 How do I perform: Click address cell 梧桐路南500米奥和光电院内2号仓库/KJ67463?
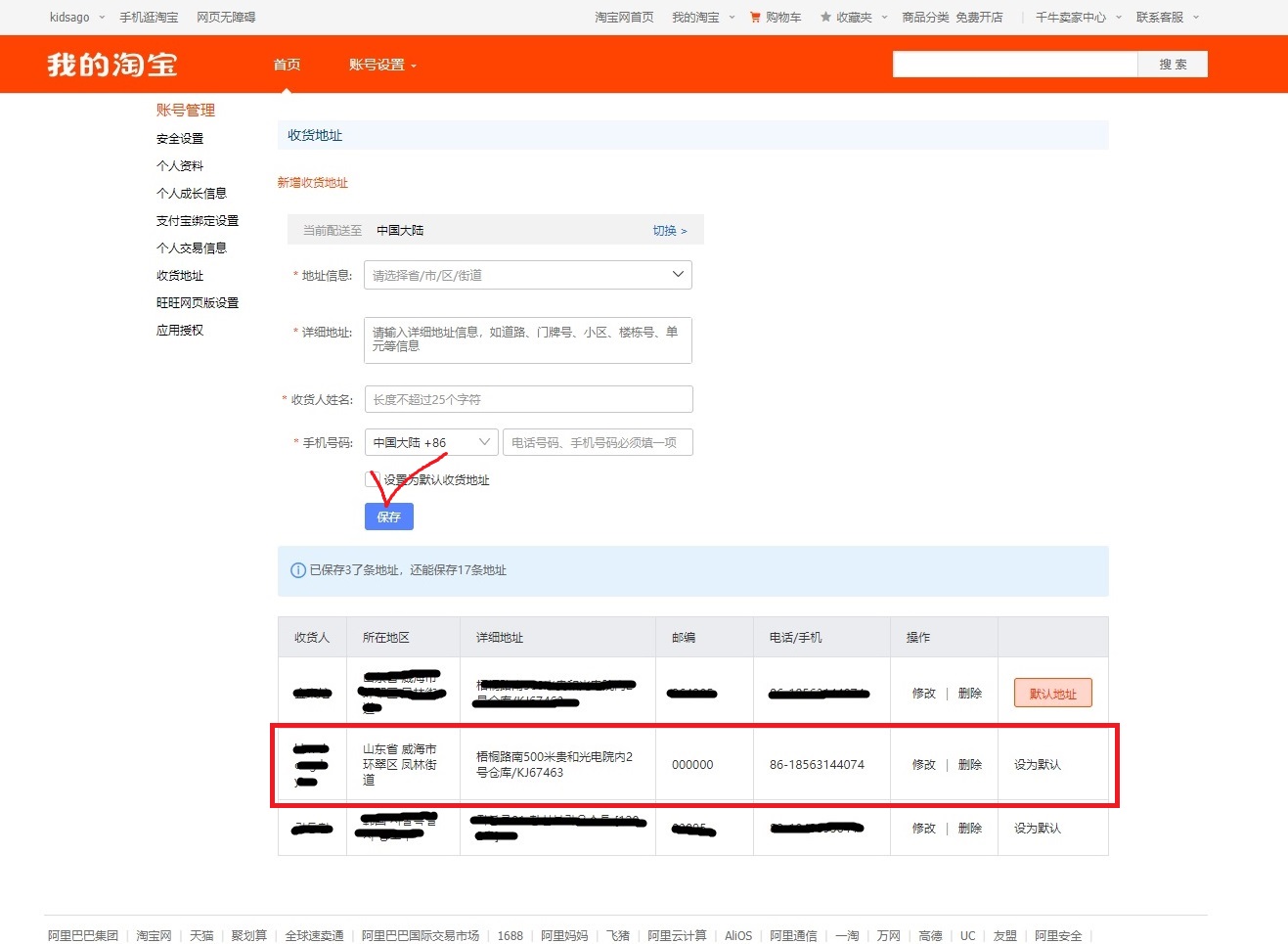[555, 765]
